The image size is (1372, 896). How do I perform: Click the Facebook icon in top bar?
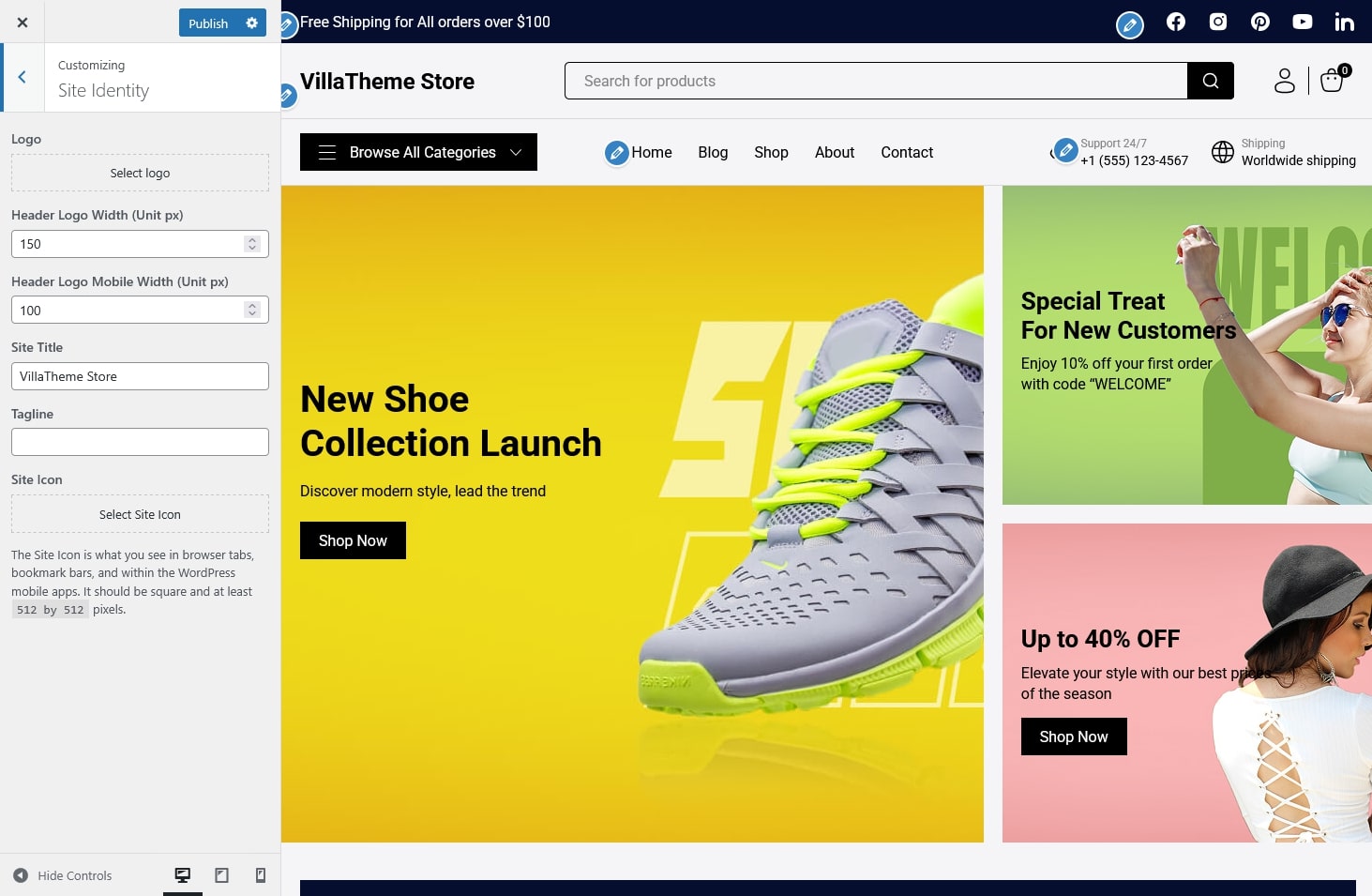(x=1175, y=22)
